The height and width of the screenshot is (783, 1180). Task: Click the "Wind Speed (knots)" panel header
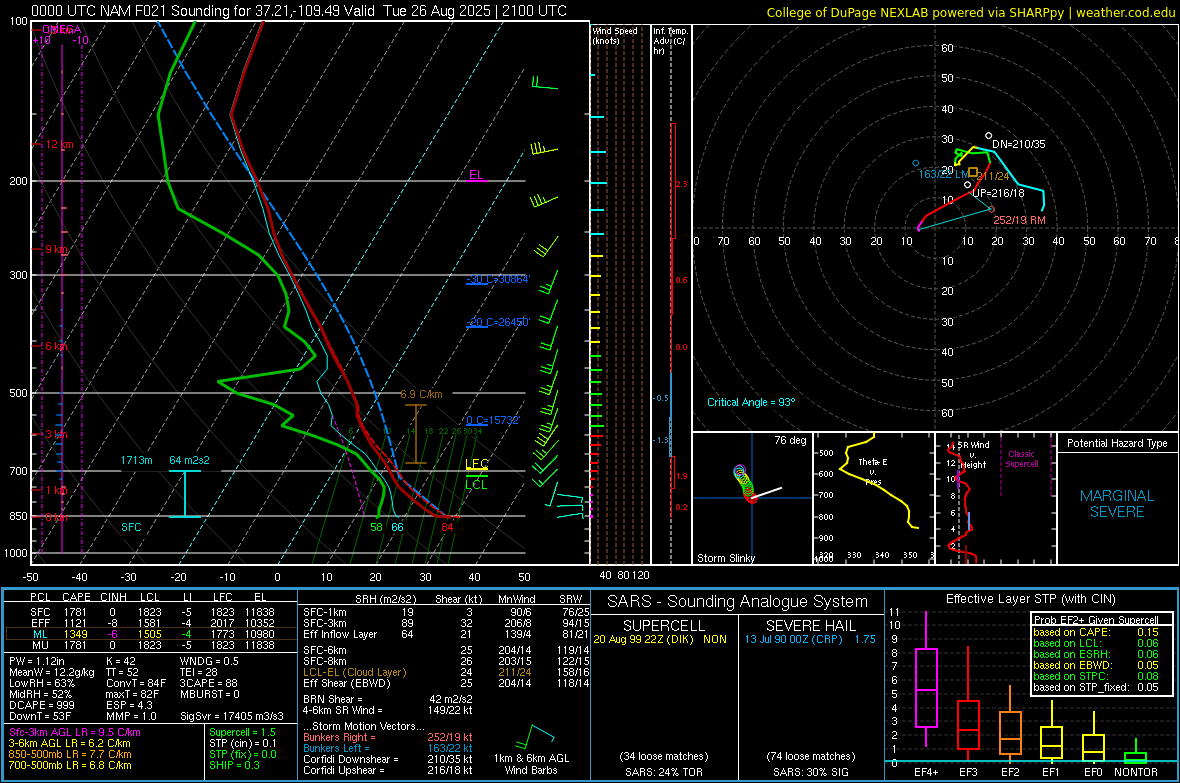(x=615, y=35)
